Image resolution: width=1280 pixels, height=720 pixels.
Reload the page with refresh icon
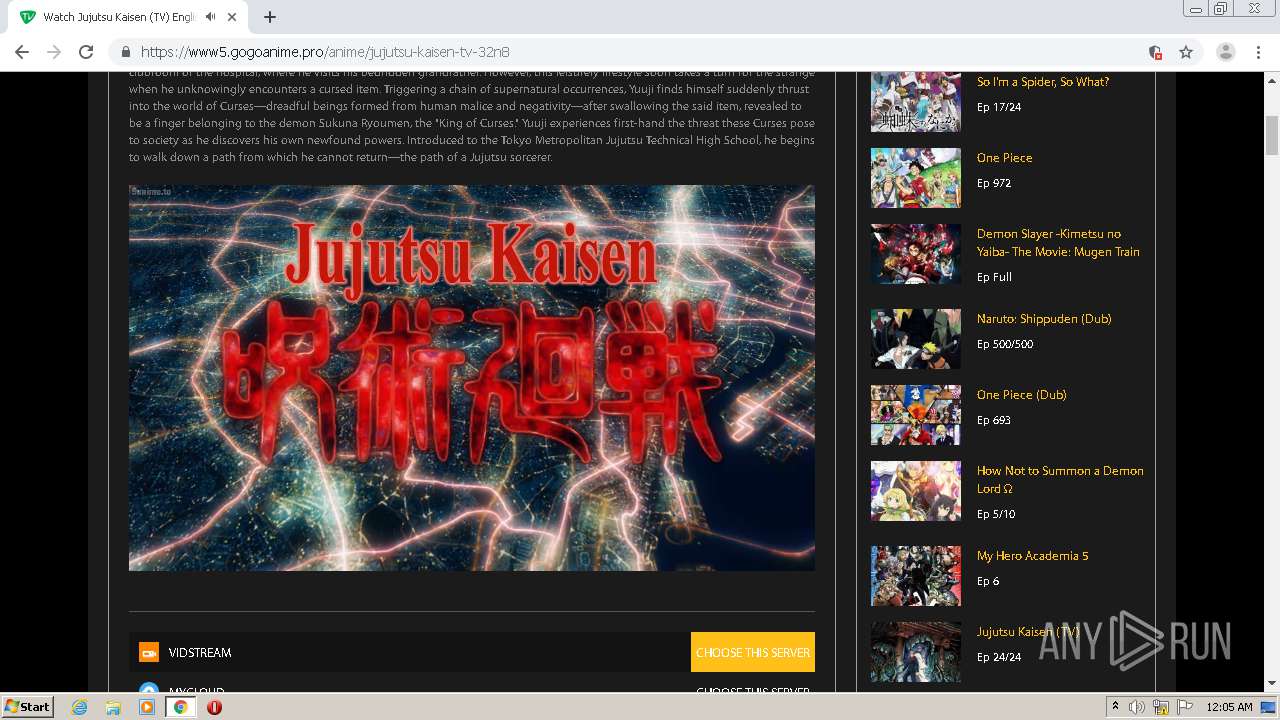(x=86, y=52)
